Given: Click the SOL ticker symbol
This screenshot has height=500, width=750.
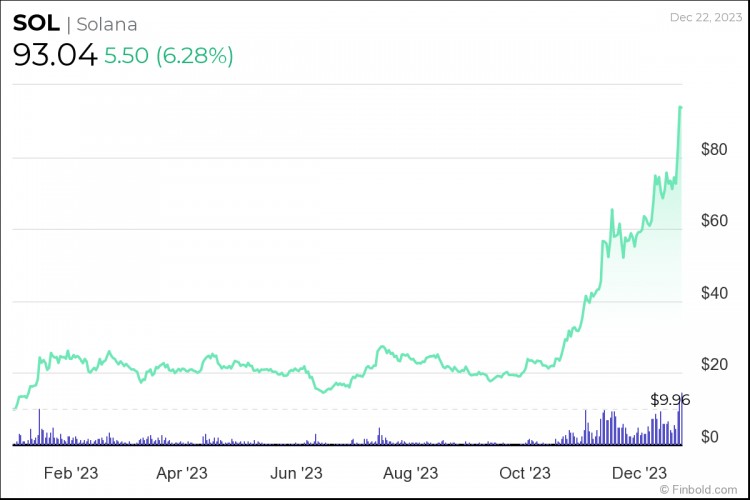Looking at the screenshot, I should 36,24.
